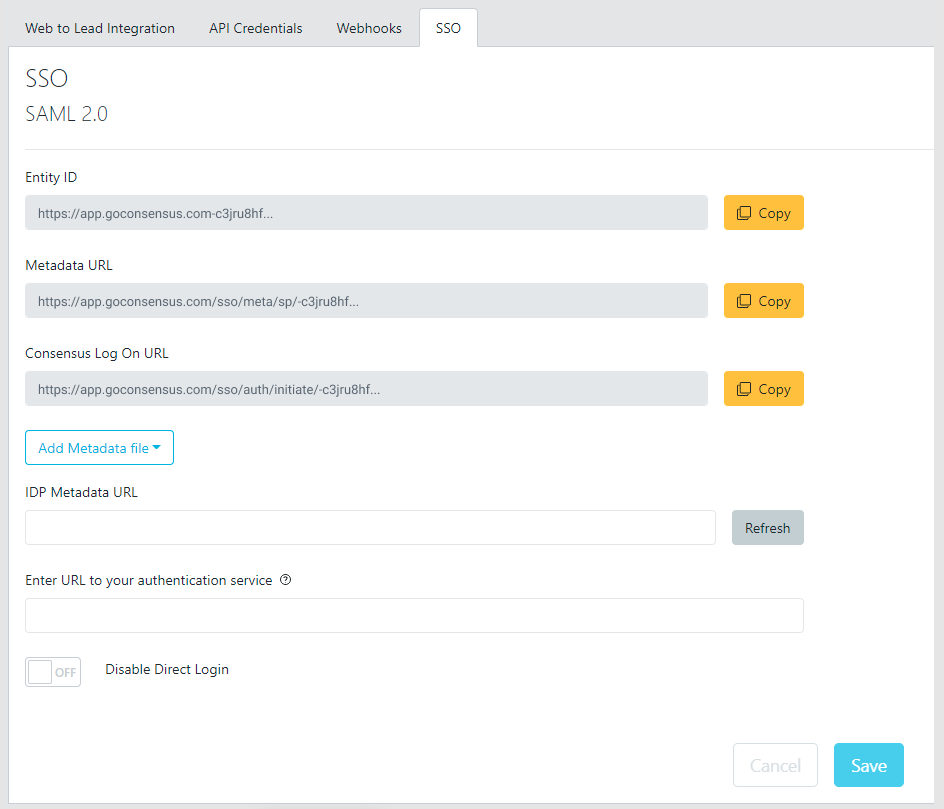Image resolution: width=944 pixels, height=809 pixels.
Task: Click the caret arrow on Add Metadata file
Action: pos(157,447)
